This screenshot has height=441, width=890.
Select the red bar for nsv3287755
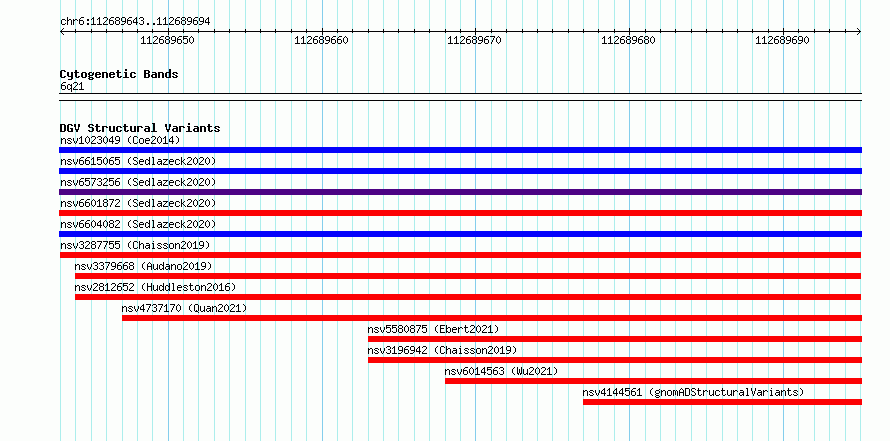pyautogui.click(x=460, y=255)
